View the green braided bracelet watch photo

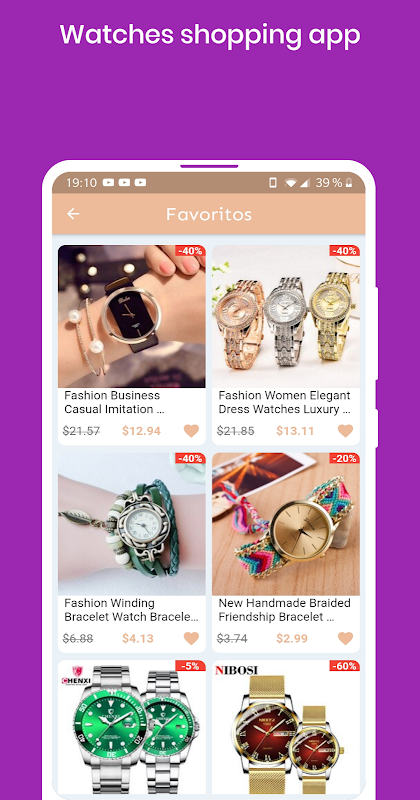[132, 524]
